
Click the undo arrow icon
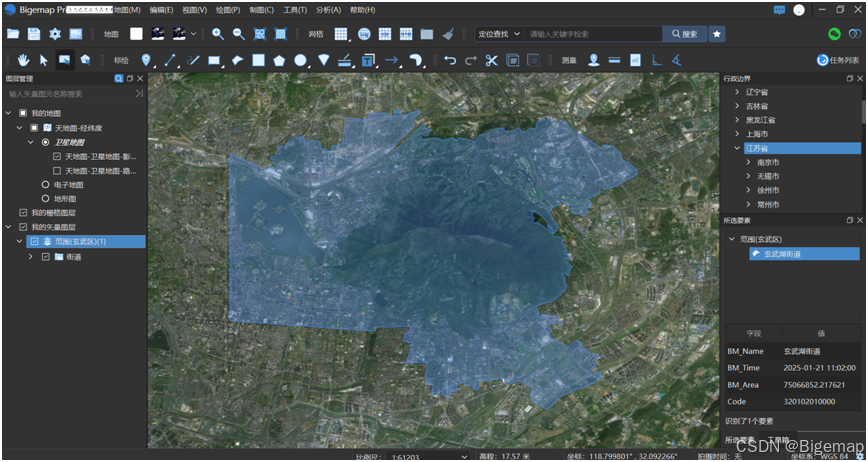[x=450, y=60]
